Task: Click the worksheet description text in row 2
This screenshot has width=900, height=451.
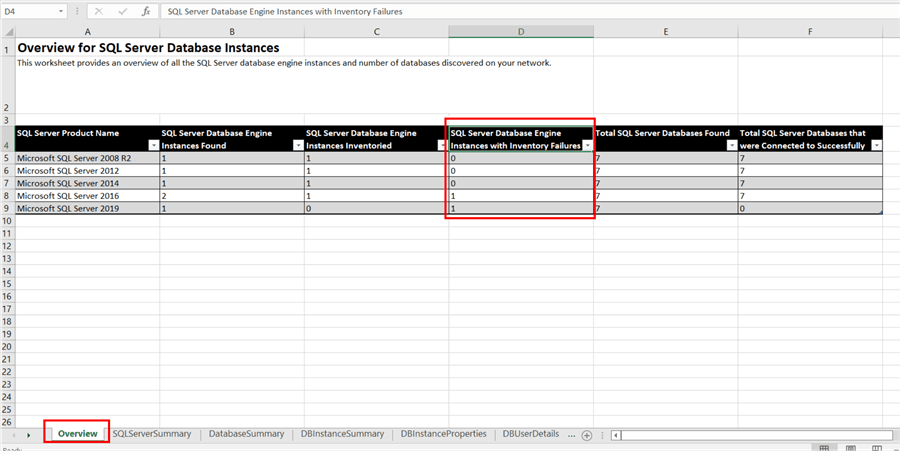Action: click(284, 64)
